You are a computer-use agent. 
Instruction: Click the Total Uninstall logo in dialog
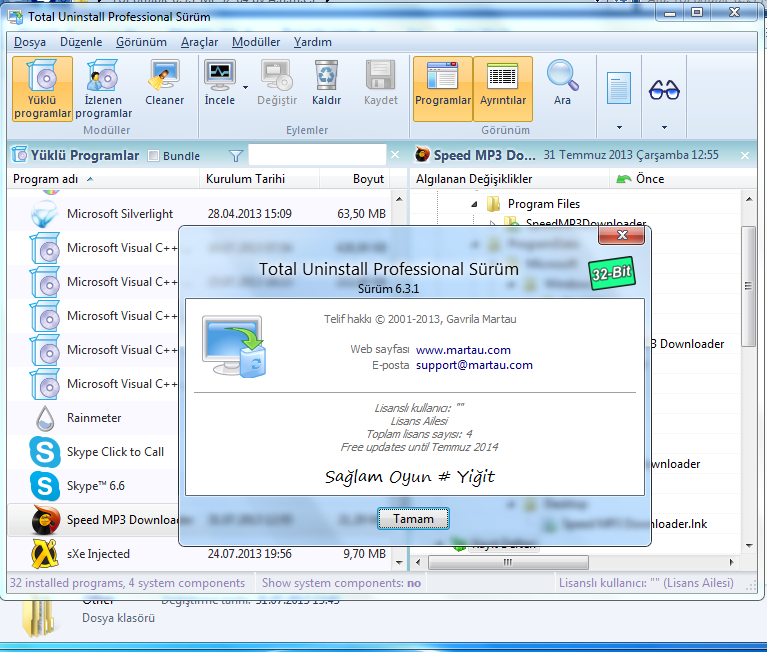coord(234,347)
